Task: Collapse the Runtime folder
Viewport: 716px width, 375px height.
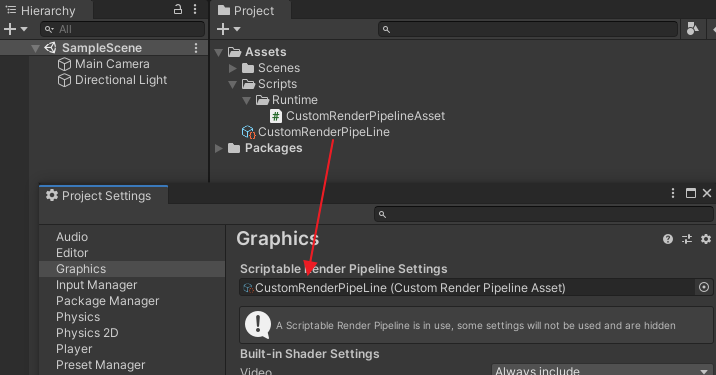Action: pos(247,100)
